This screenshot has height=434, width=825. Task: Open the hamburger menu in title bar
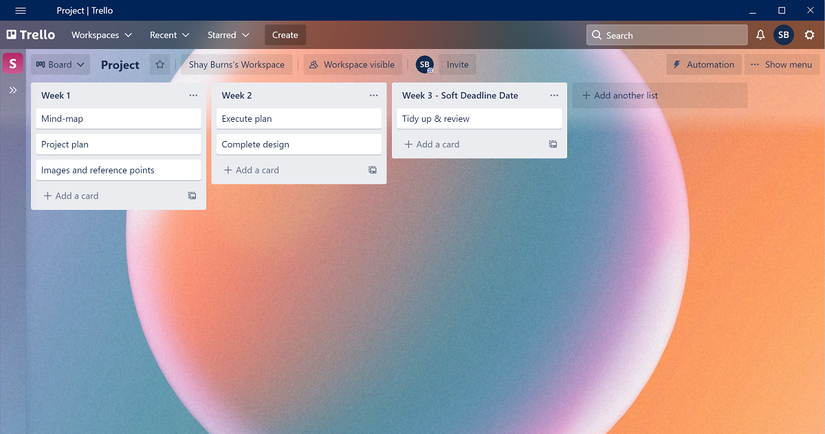click(21, 11)
